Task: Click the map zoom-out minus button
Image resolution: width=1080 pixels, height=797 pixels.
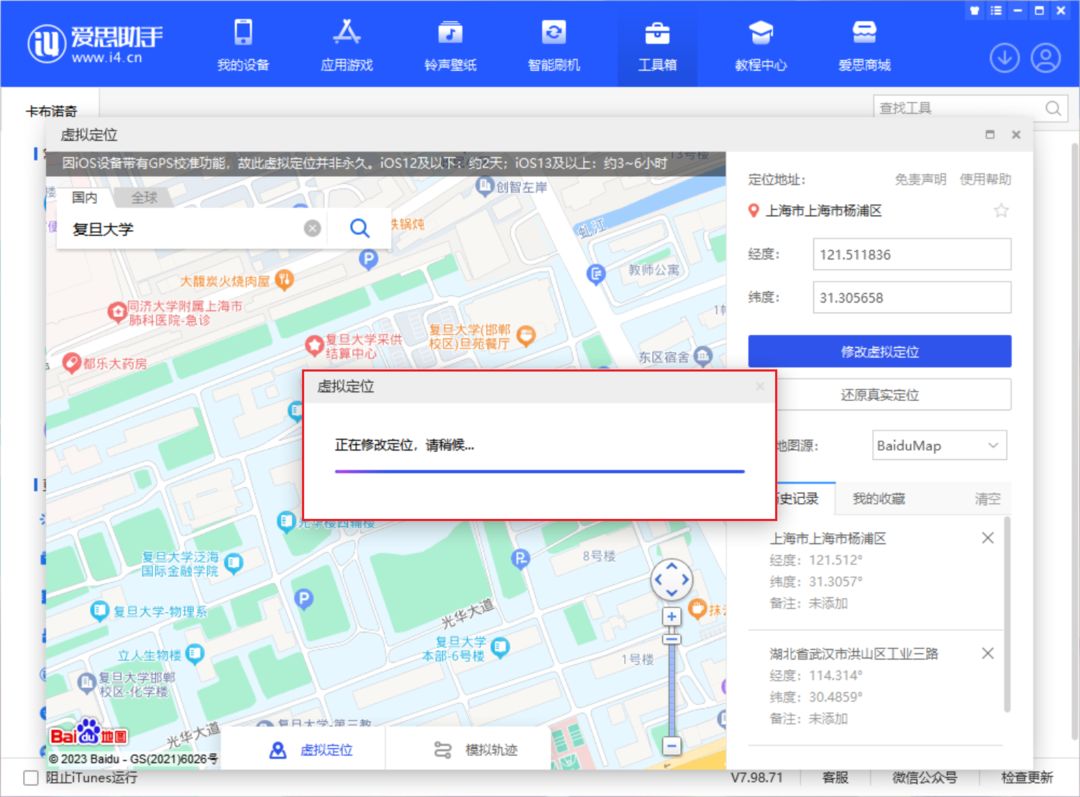Action: (672, 745)
